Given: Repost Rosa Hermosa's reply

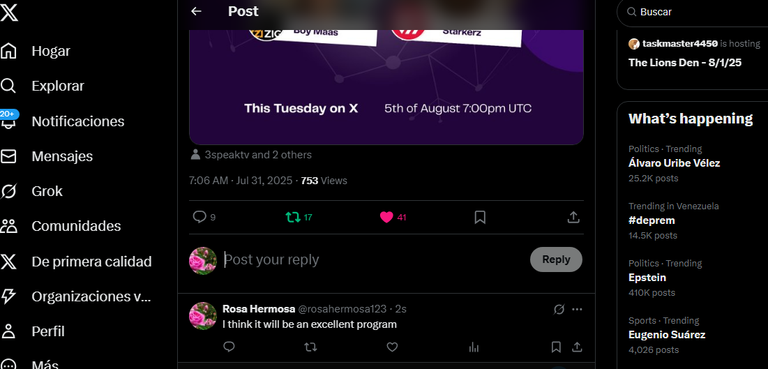Looking at the screenshot, I should (x=311, y=347).
